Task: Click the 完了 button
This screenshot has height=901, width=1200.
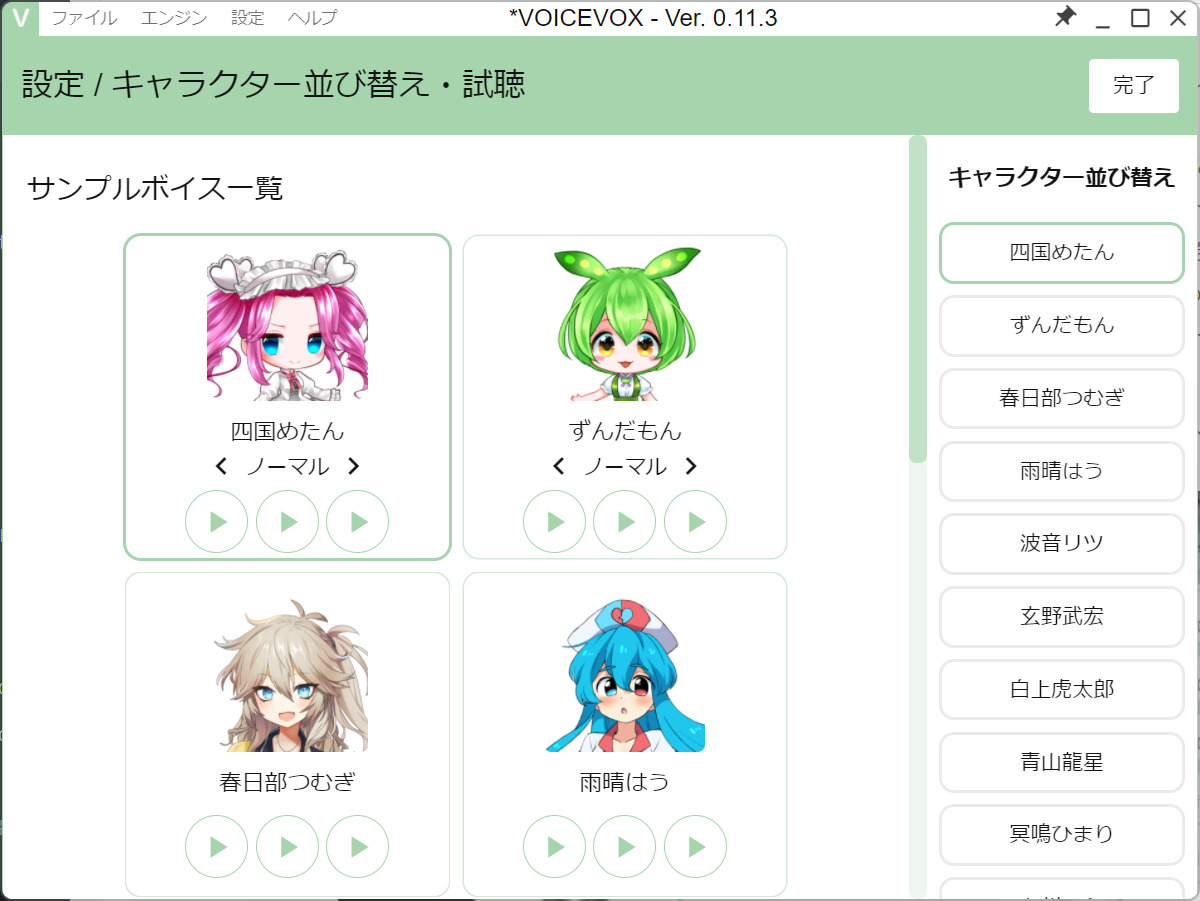Action: 1134,86
